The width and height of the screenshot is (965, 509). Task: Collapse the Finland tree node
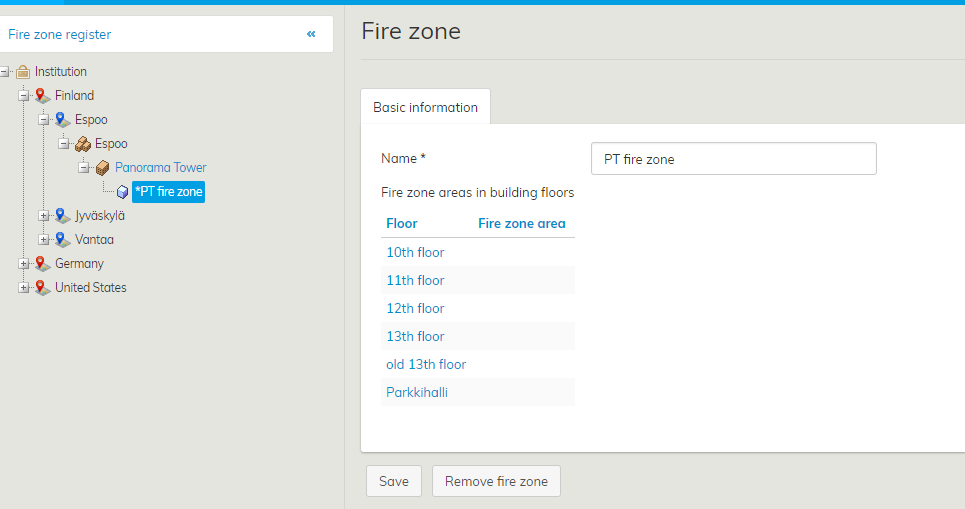[24, 96]
